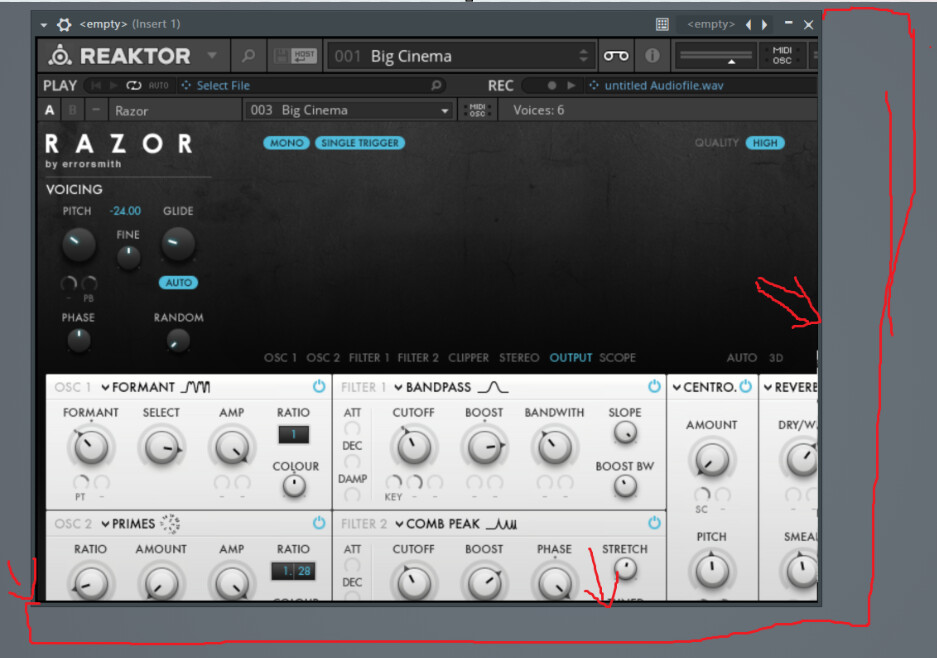Start the player play button
Screen dimensions: 937x658
coord(114,85)
